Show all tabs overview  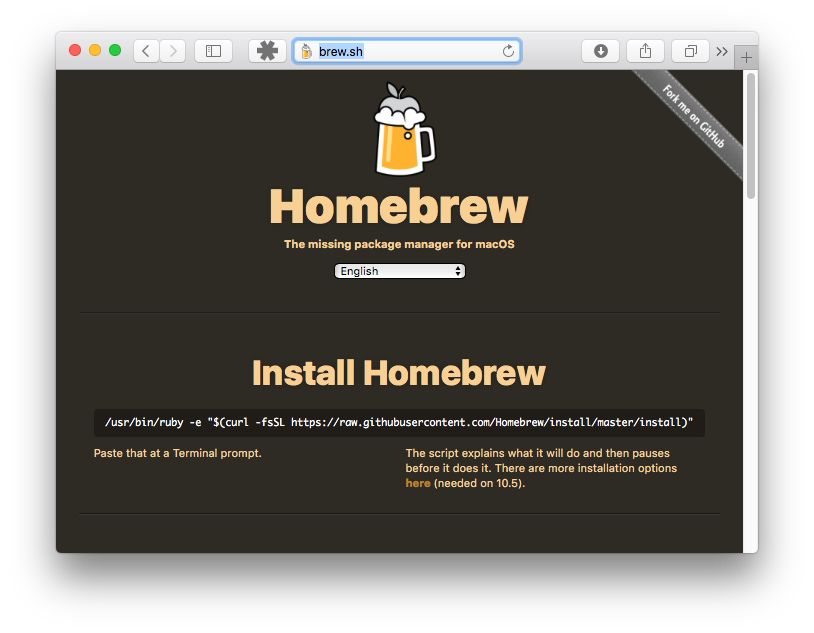pyautogui.click(x=690, y=51)
